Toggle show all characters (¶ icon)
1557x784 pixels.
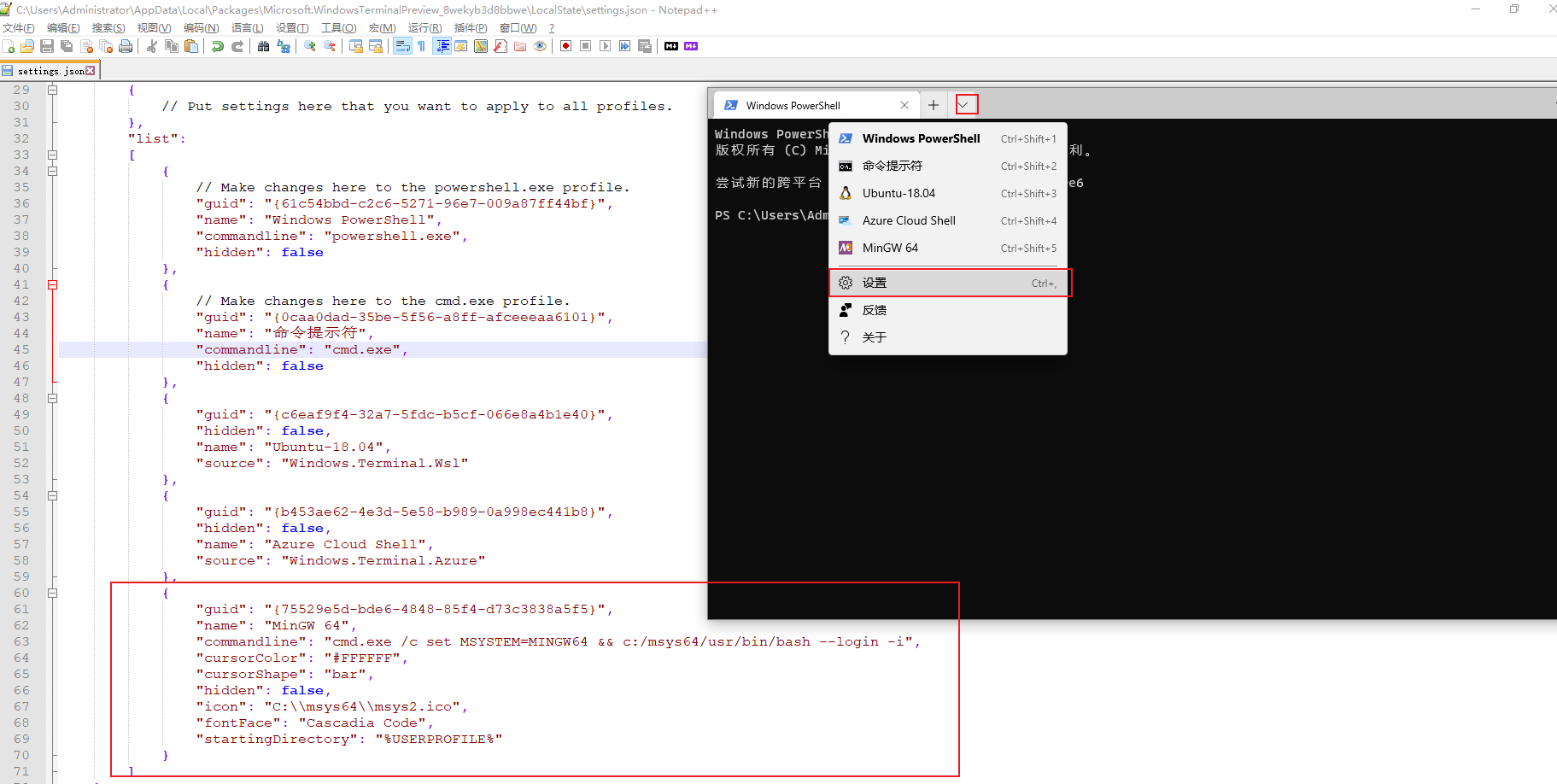(421, 46)
